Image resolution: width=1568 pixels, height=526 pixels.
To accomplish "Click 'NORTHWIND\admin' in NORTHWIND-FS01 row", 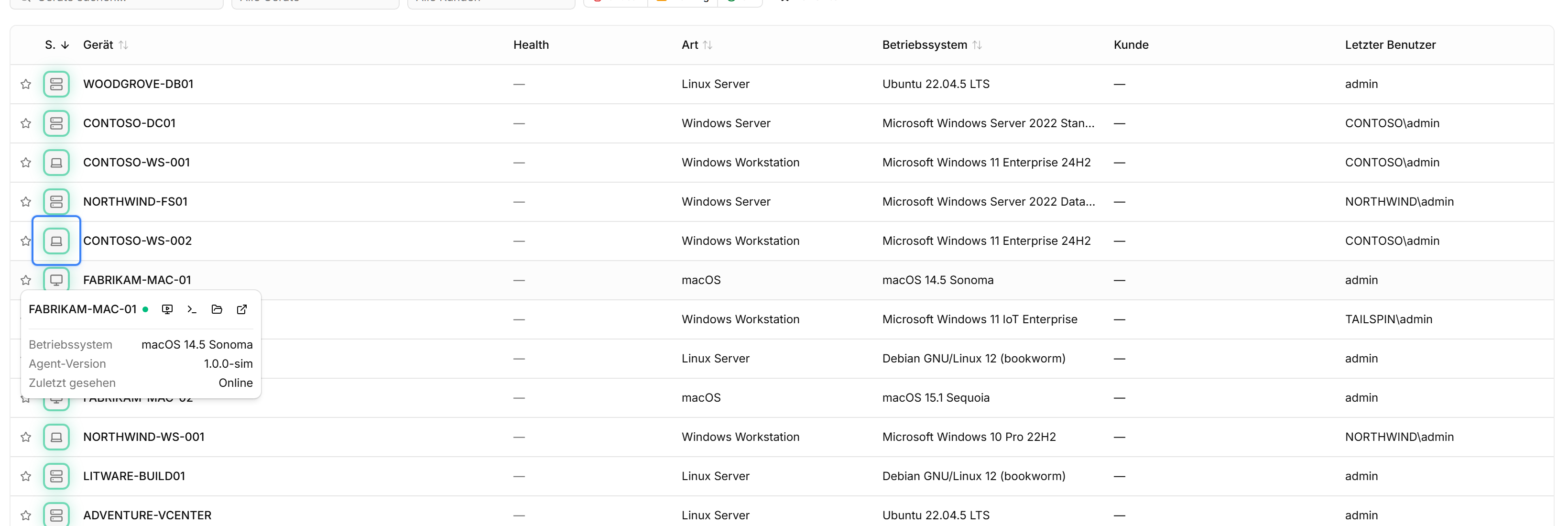I will click(x=1399, y=201).
